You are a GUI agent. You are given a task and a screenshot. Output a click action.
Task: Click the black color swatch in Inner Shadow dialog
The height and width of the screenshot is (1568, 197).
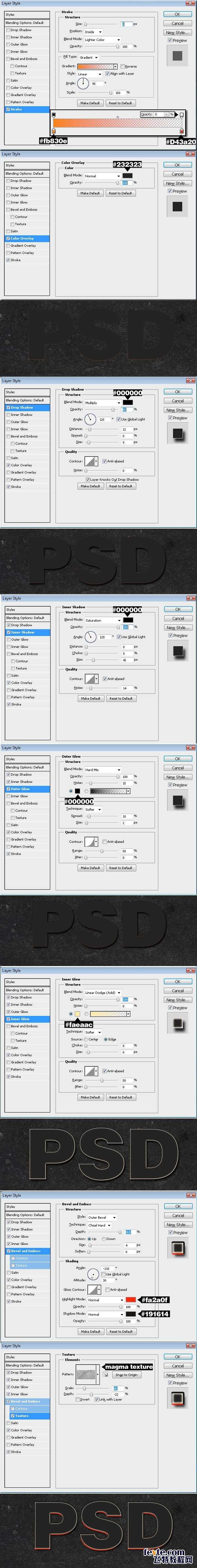point(127,620)
